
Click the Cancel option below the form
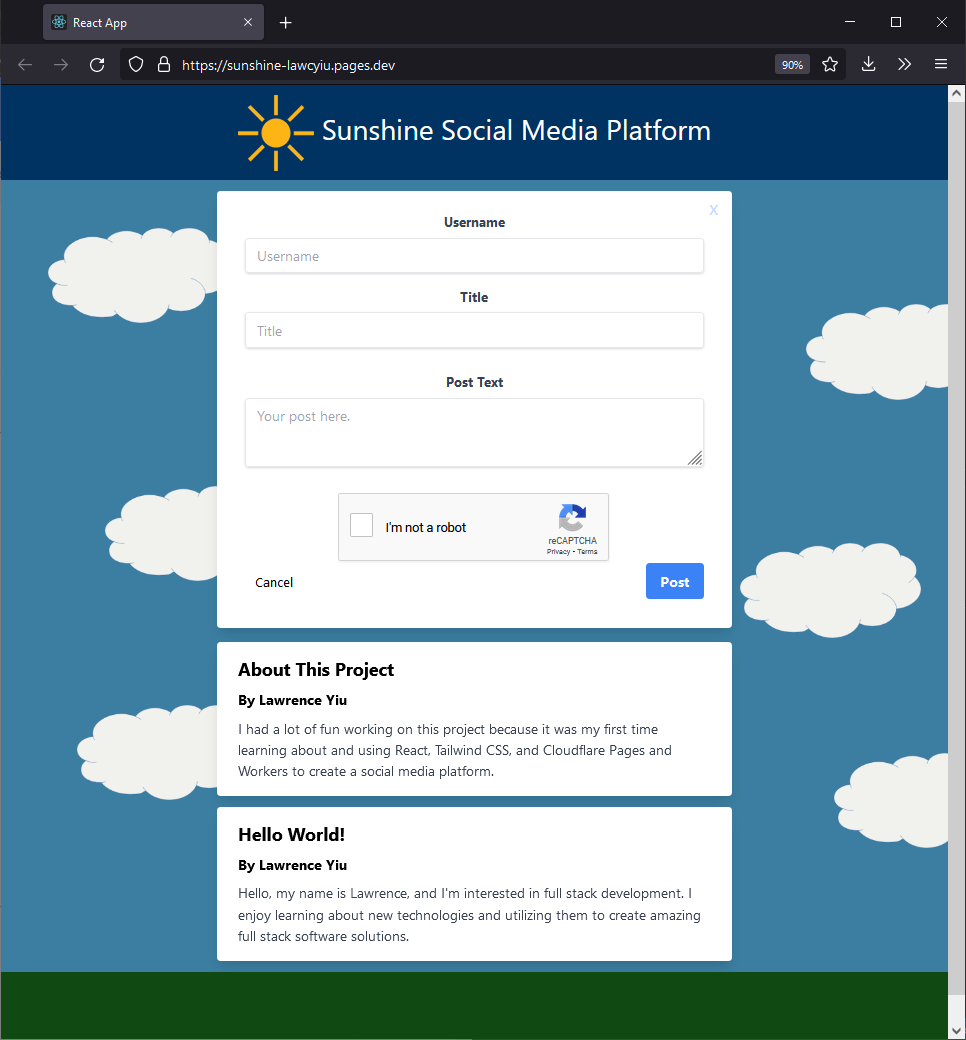click(274, 582)
